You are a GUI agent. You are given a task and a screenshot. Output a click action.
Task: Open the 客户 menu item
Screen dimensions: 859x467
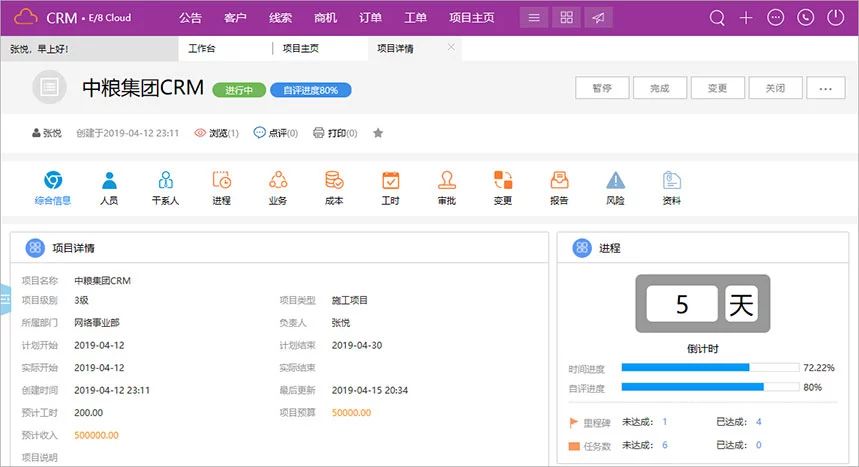coord(236,18)
